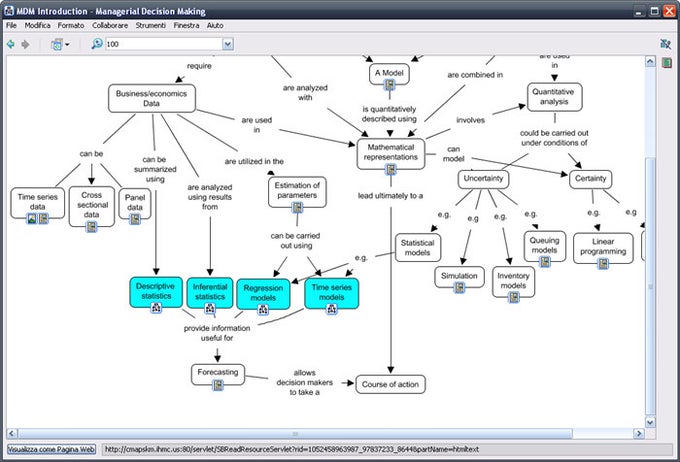Open the Strumenti menu
Screen dimensions: 680x462
pos(150,25)
